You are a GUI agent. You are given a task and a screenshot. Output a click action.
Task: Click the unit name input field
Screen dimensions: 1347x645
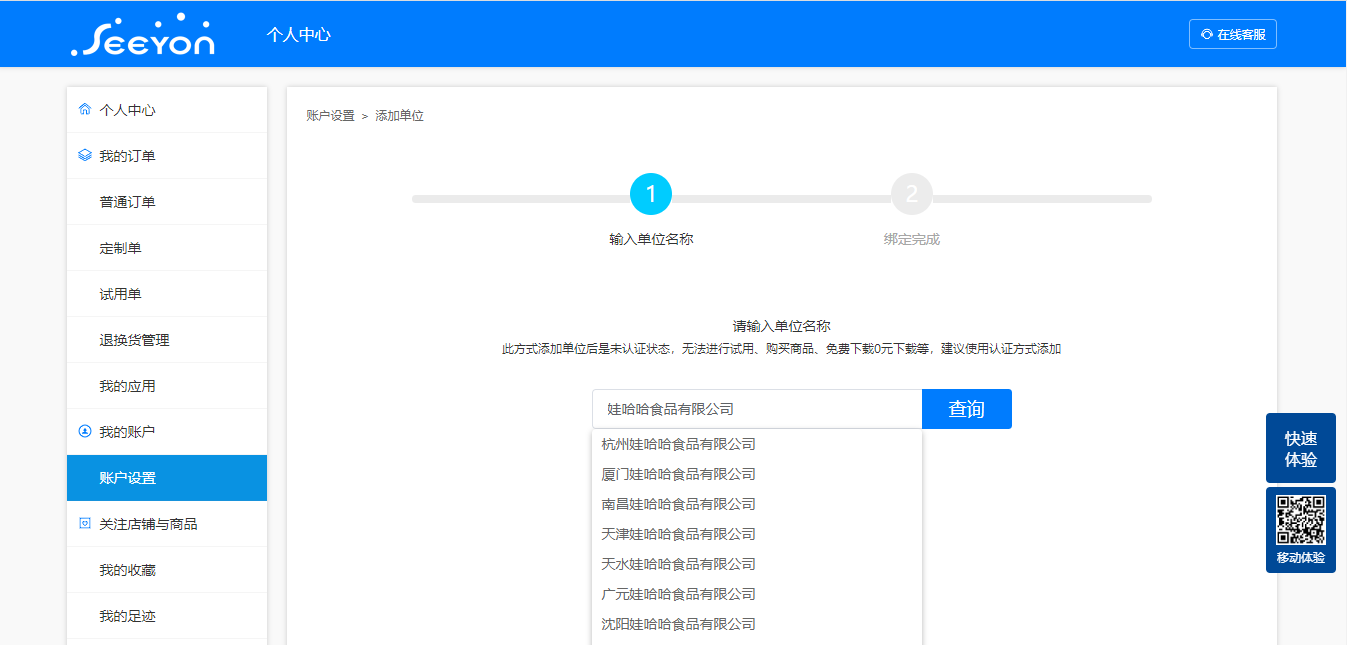(x=757, y=409)
